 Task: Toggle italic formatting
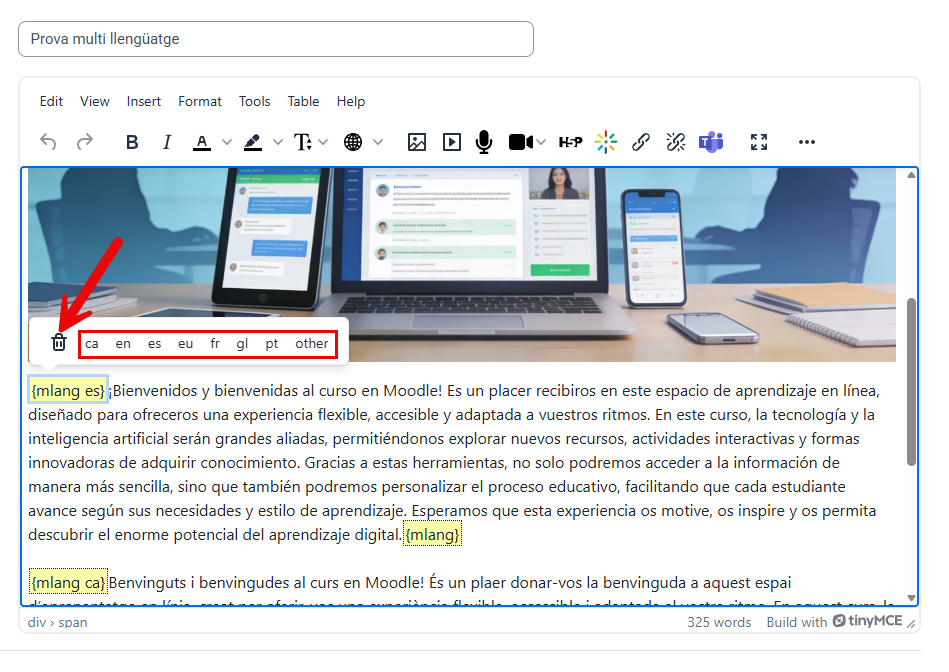coord(167,142)
